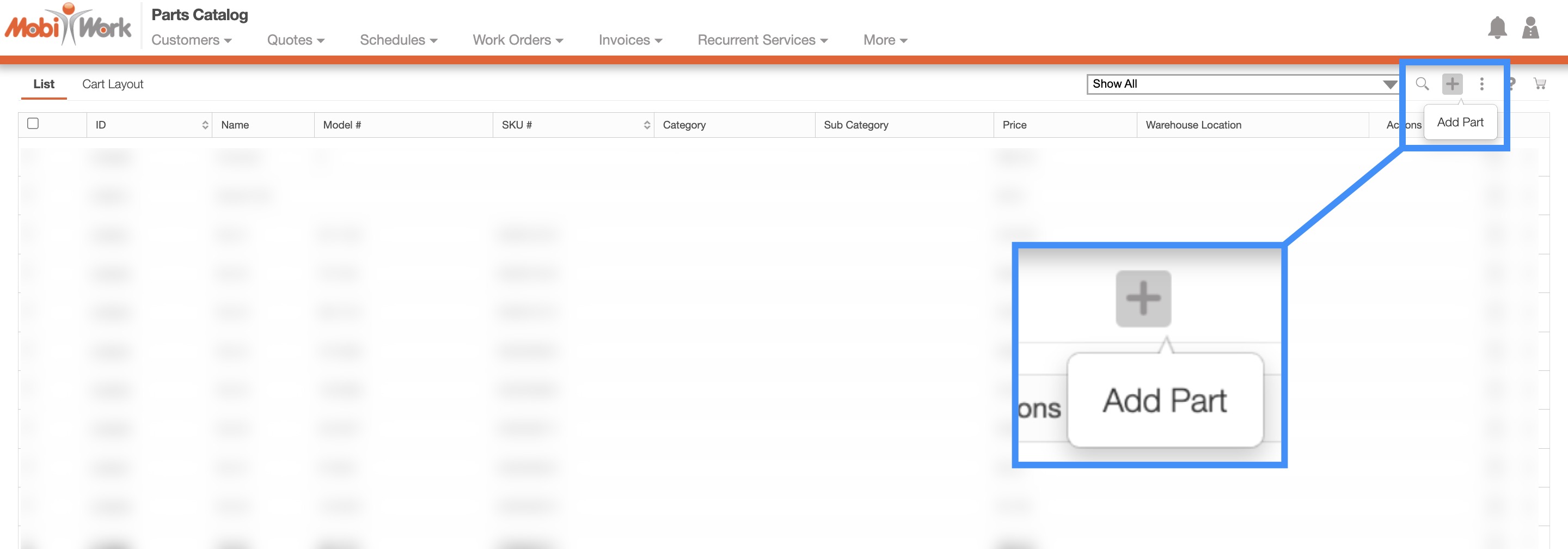The height and width of the screenshot is (549, 1568).
Task: Select the List tab
Action: point(44,84)
